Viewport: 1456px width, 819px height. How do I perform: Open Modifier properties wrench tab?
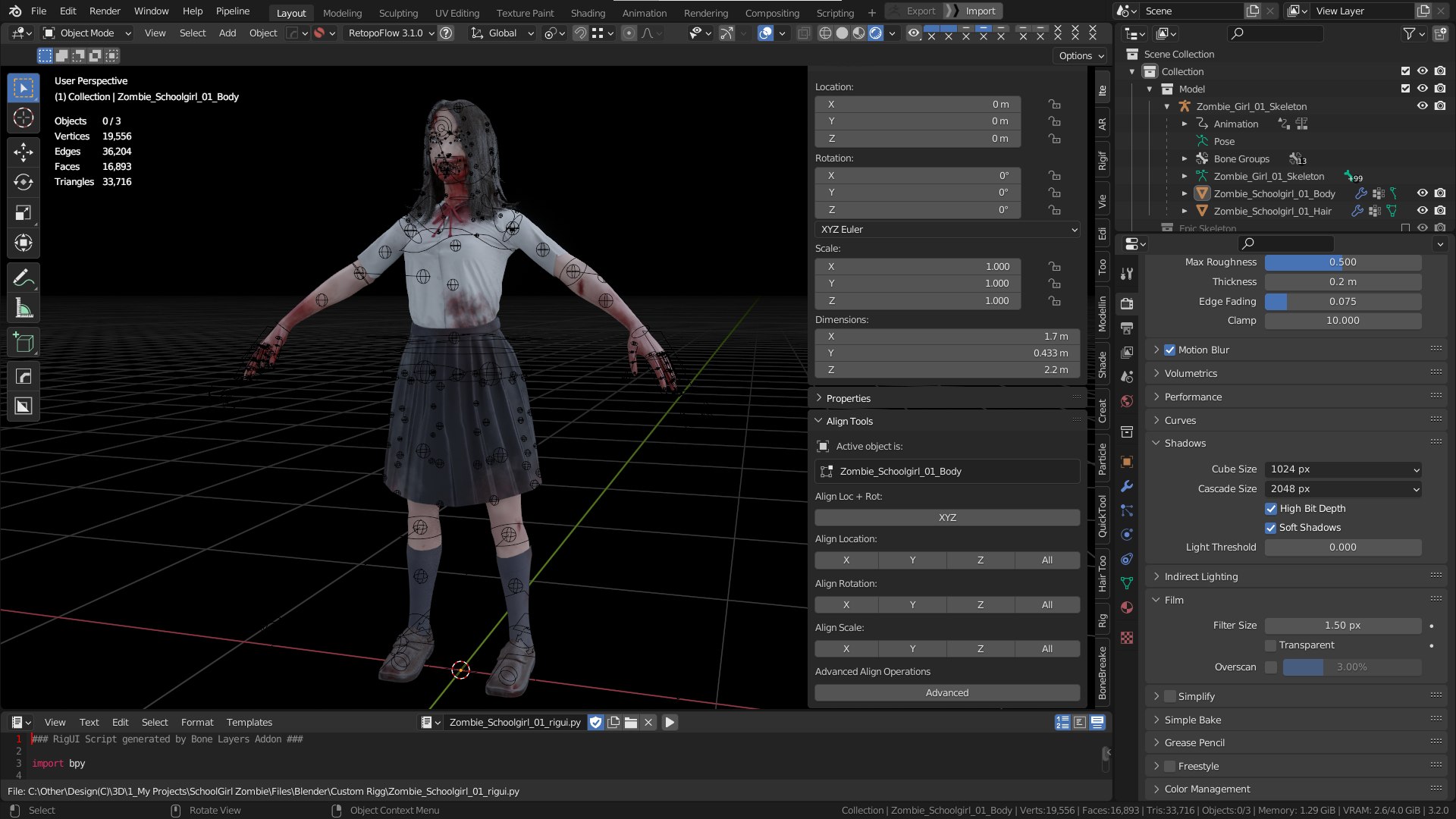point(1127,486)
